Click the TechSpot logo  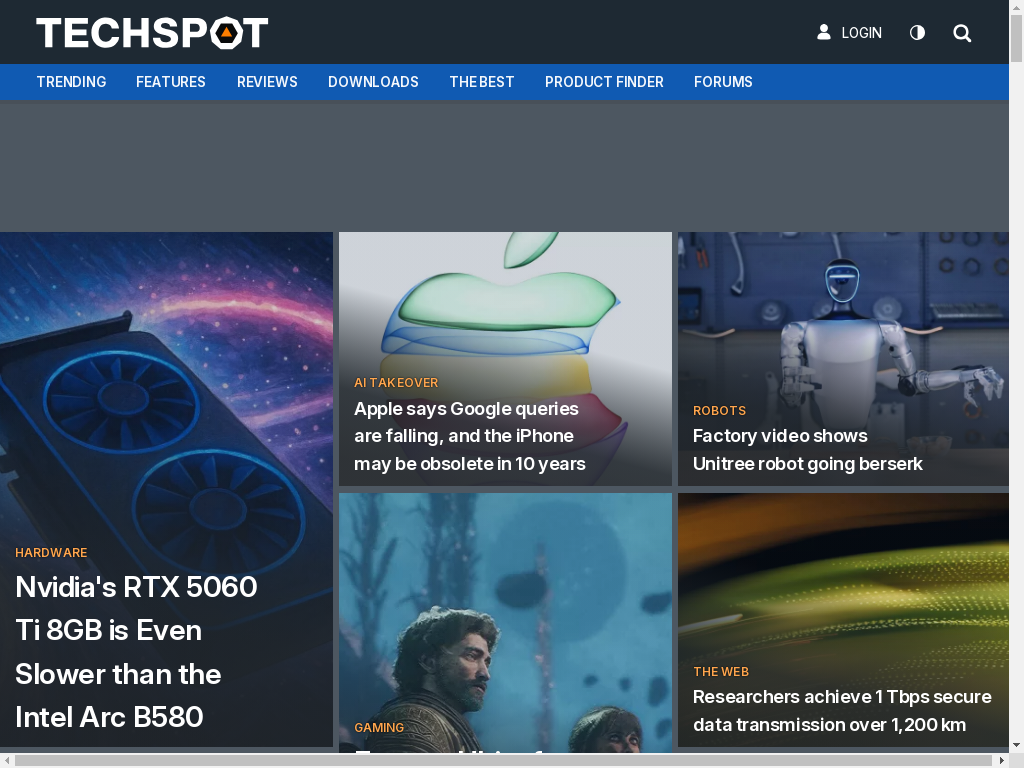152,33
